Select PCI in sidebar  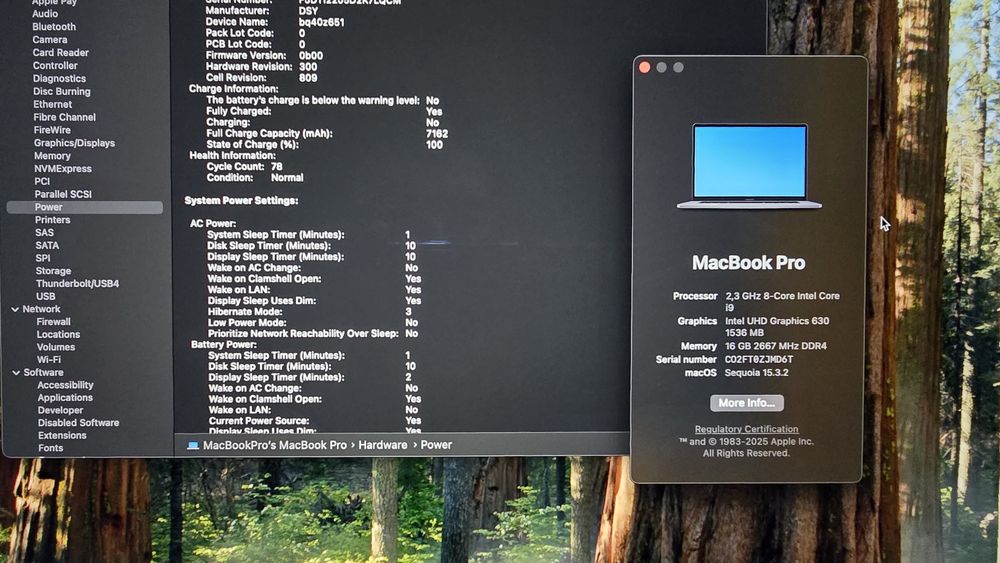click(x=42, y=181)
